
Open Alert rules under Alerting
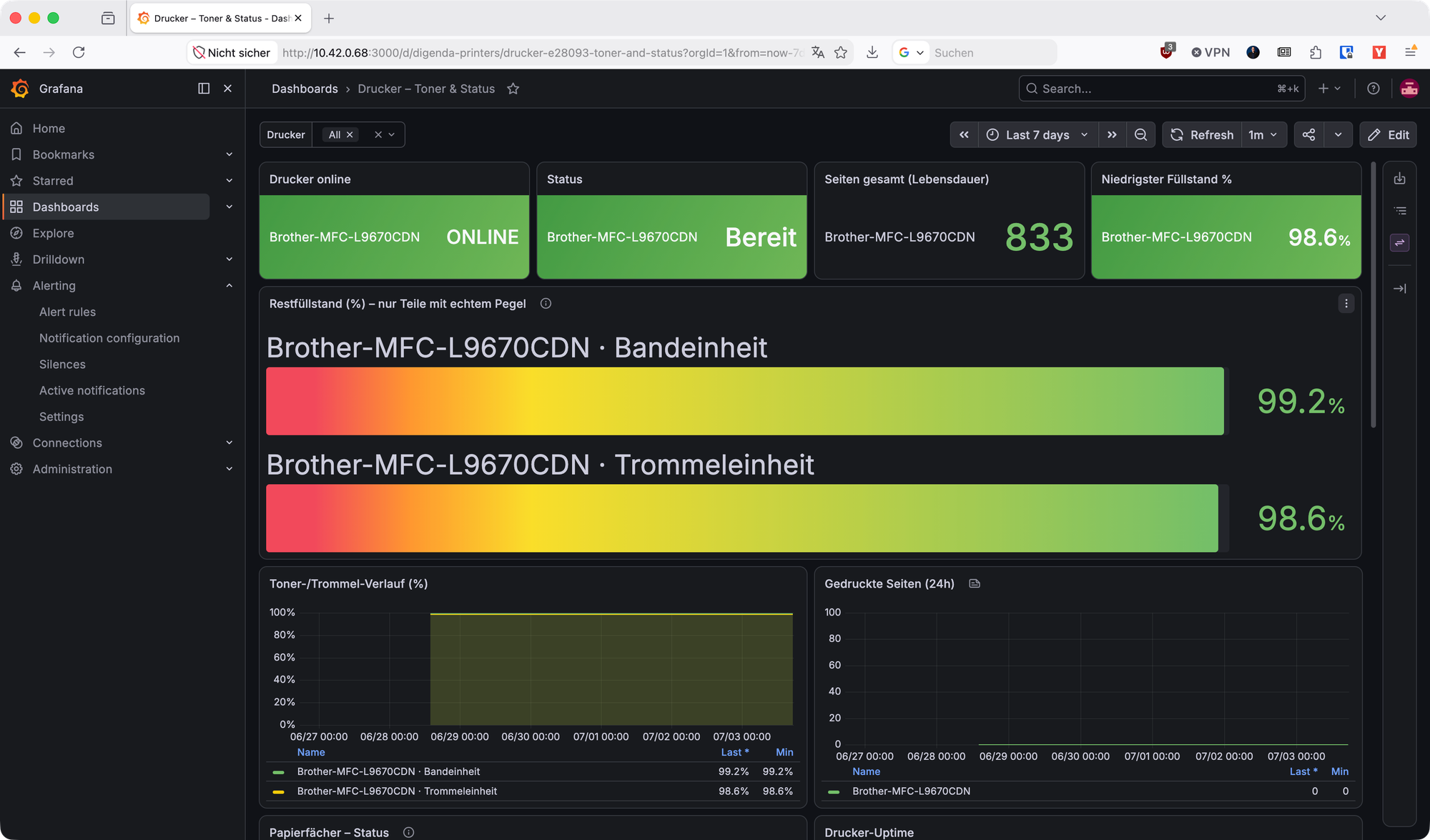click(67, 312)
